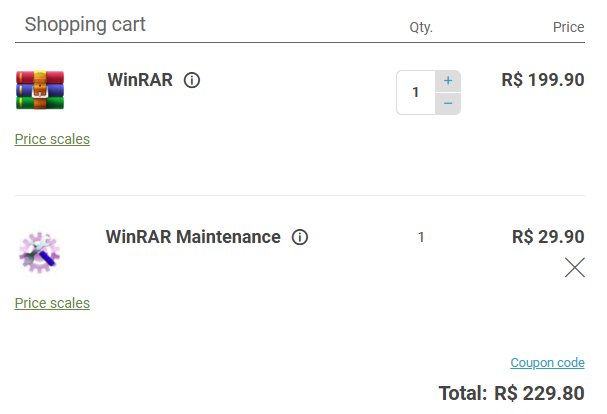Click the WinRAR Maintenance wrench gear icon
The image size is (607, 414).
(x=39, y=253)
